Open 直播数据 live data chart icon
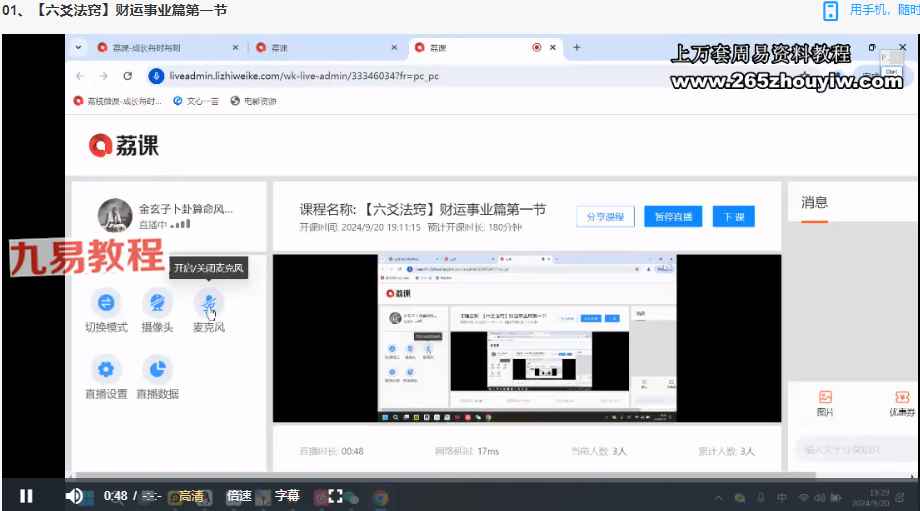The width and height of the screenshot is (920, 511). (x=157, y=369)
